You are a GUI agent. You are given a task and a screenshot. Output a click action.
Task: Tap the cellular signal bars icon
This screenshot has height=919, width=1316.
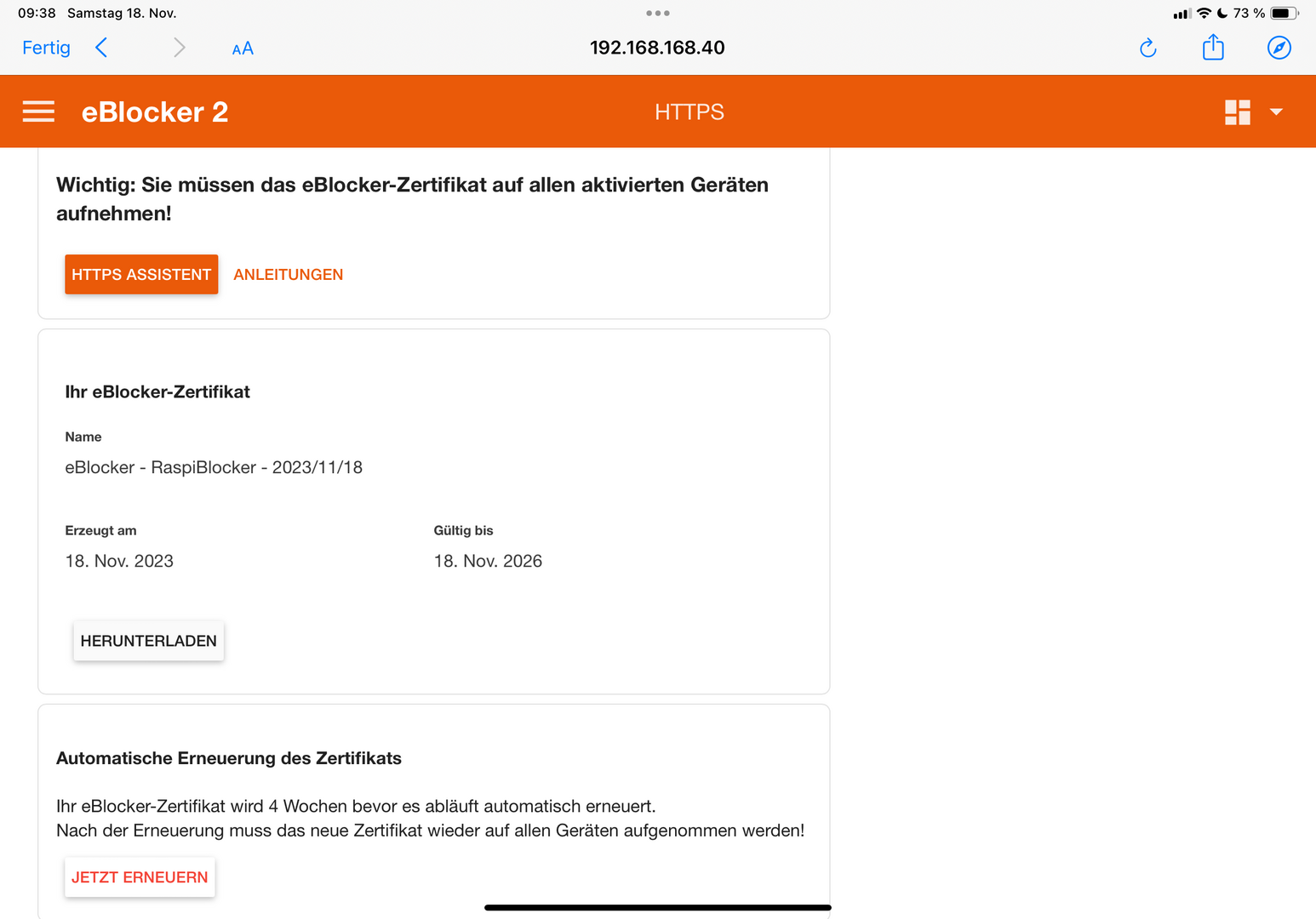pyautogui.click(x=1182, y=14)
